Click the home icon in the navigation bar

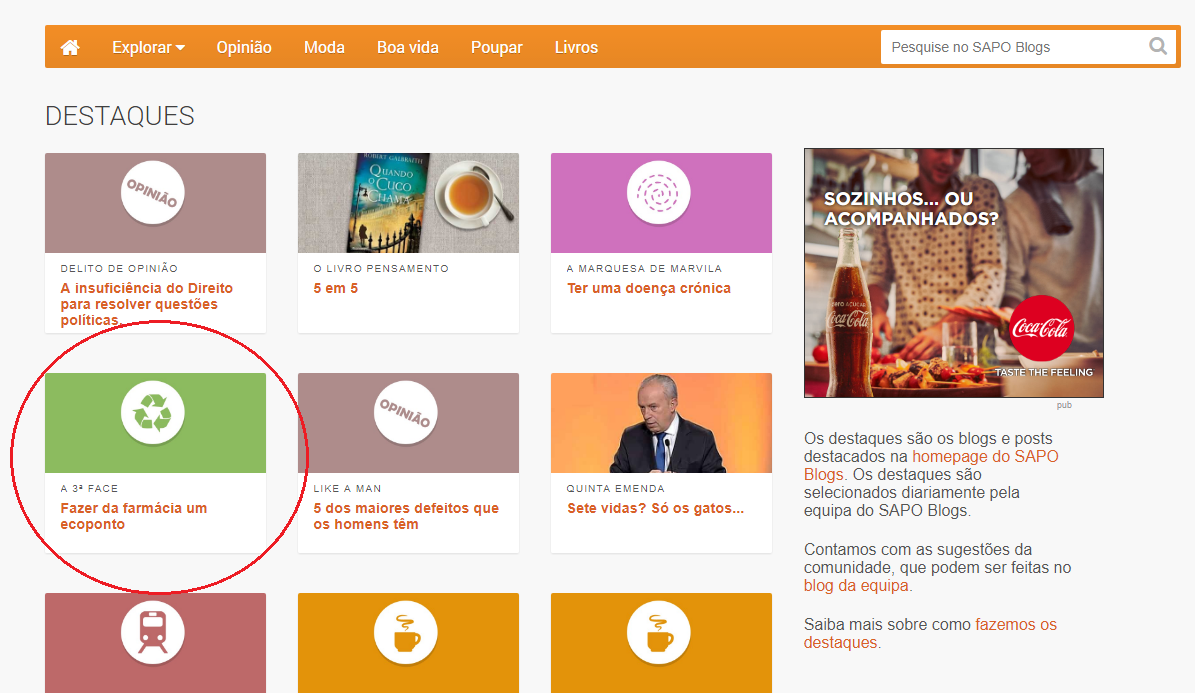click(70, 47)
